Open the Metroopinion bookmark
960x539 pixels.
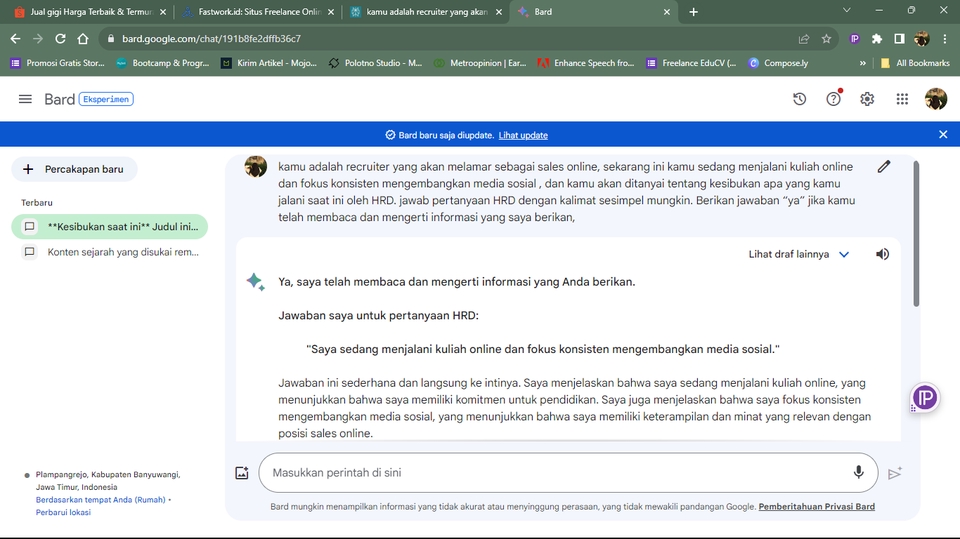coord(481,63)
